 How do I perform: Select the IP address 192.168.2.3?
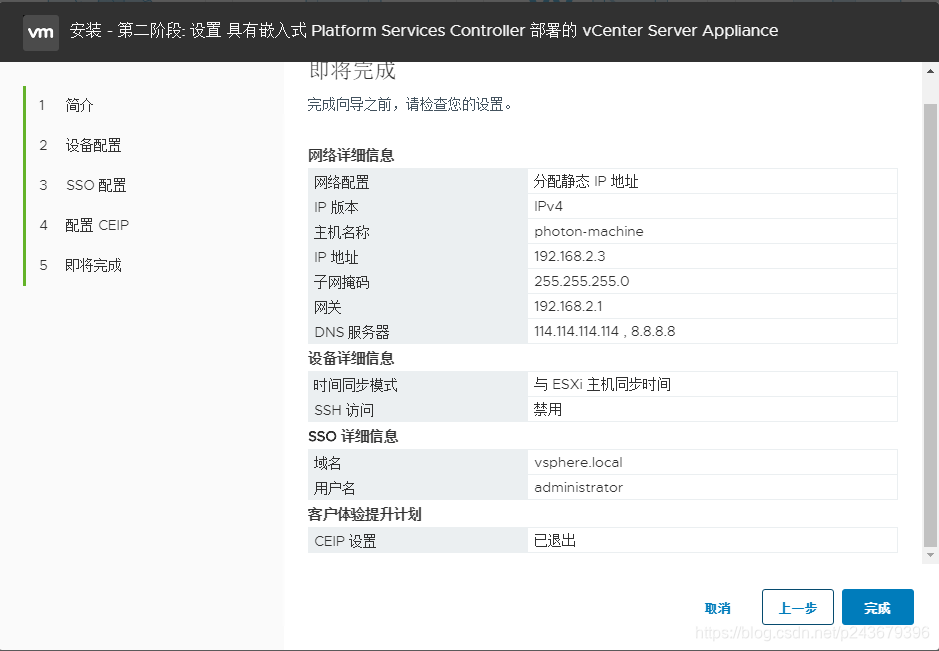pyautogui.click(x=570, y=256)
